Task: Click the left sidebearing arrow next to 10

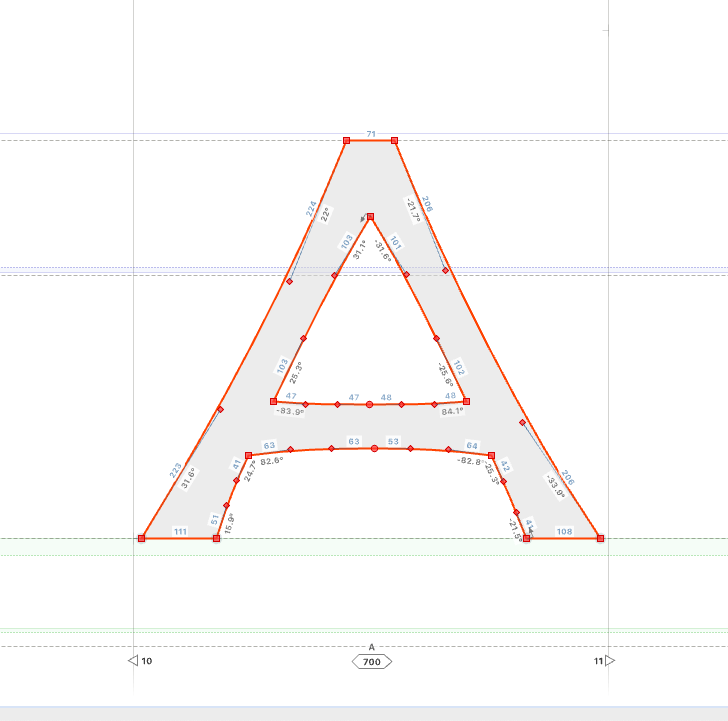Action: click(x=133, y=660)
